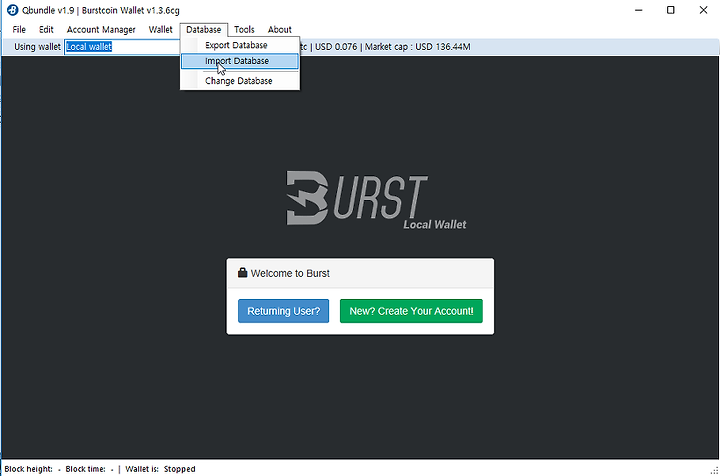
Task: Choose Export Database from the menu
Action: [240, 45]
